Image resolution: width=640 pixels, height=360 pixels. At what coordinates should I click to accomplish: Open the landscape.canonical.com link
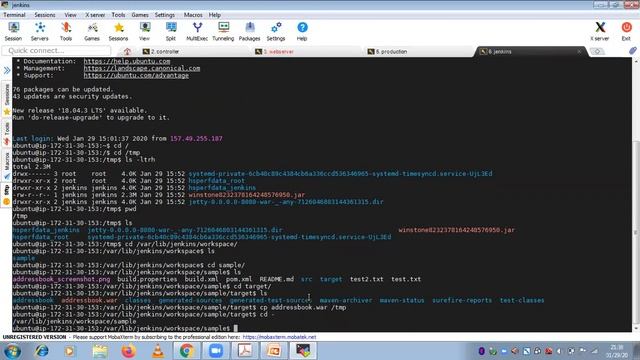(x=142, y=68)
